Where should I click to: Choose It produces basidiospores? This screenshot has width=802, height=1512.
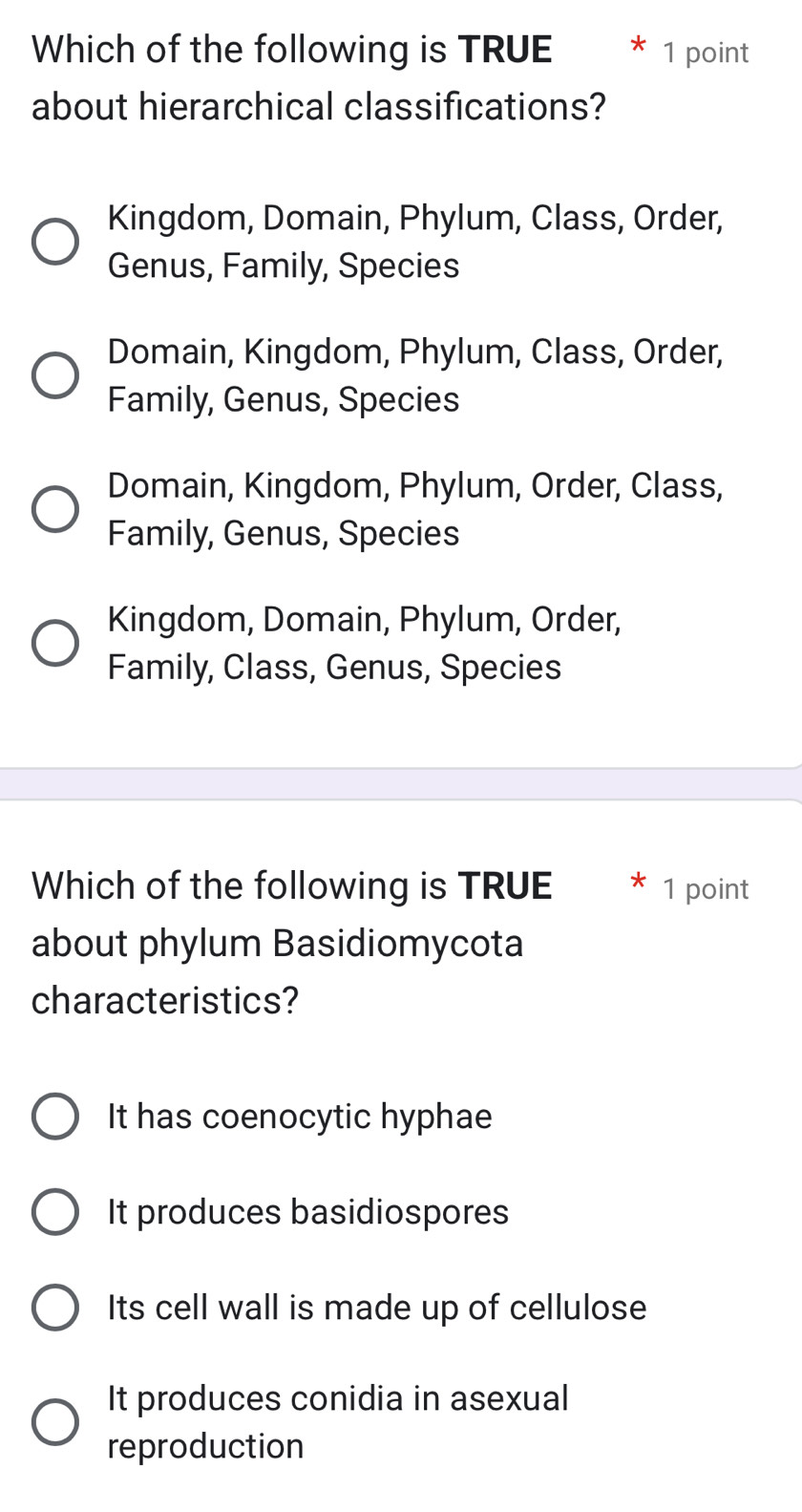(308, 1211)
